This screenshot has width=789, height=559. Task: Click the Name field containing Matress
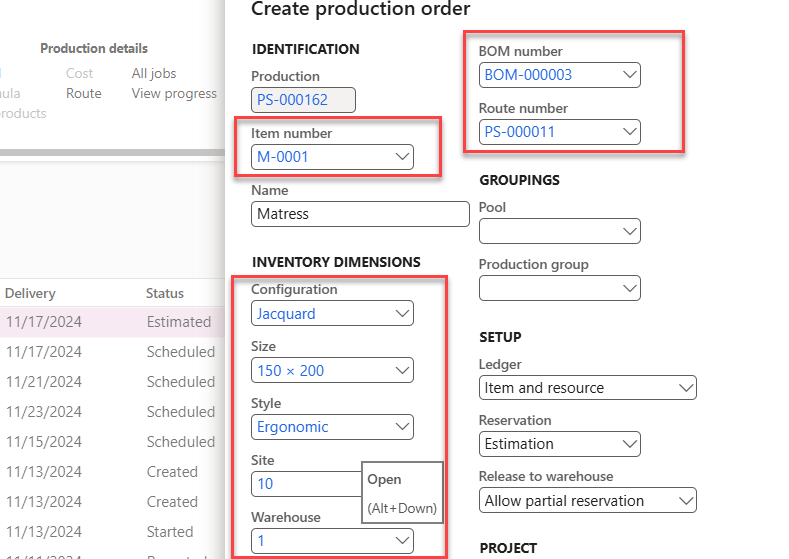pos(360,214)
